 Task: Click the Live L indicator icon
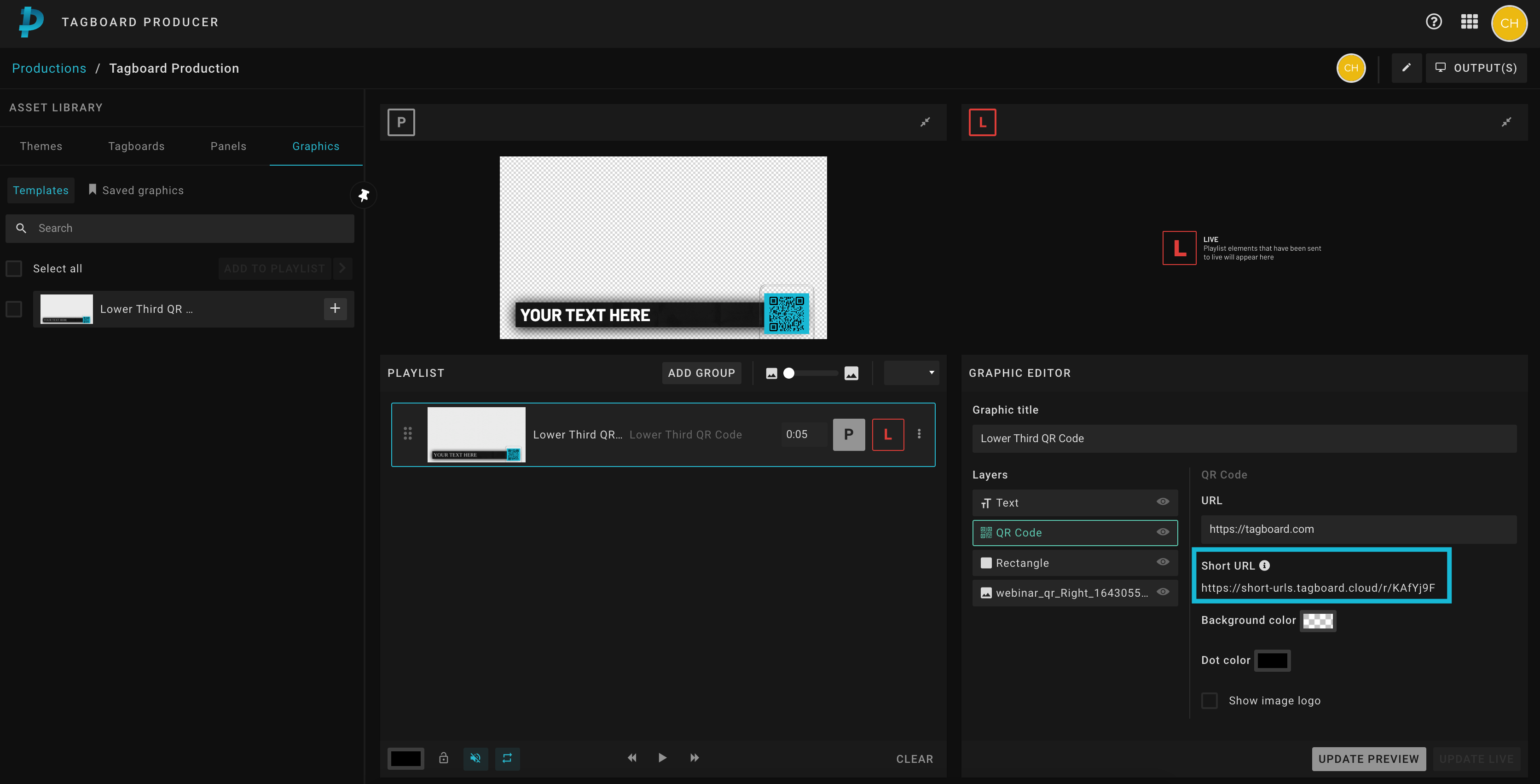(x=982, y=122)
